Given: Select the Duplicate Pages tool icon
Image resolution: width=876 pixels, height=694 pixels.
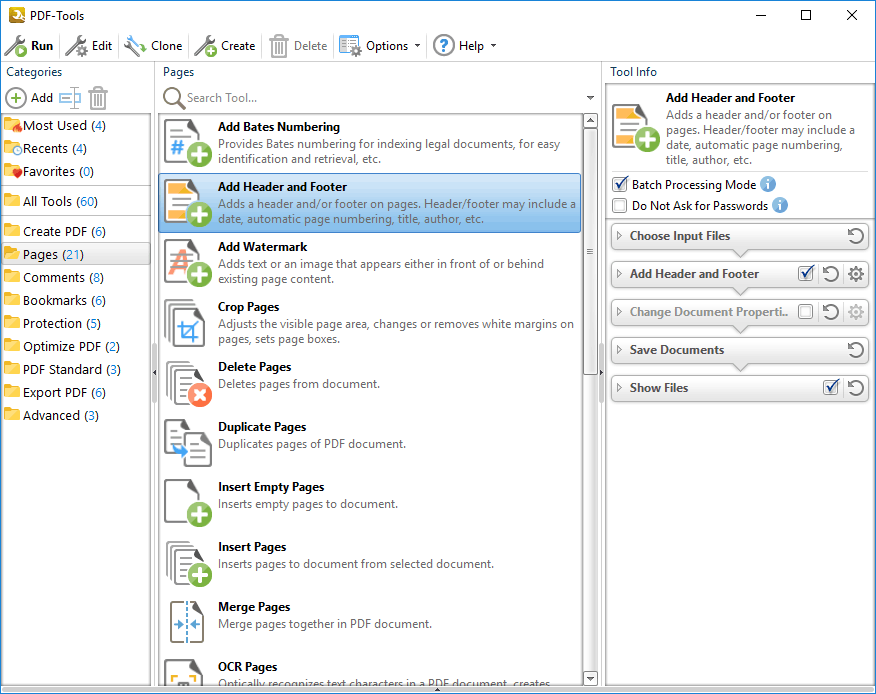Looking at the screenshot, I should [x=188, y=443].
